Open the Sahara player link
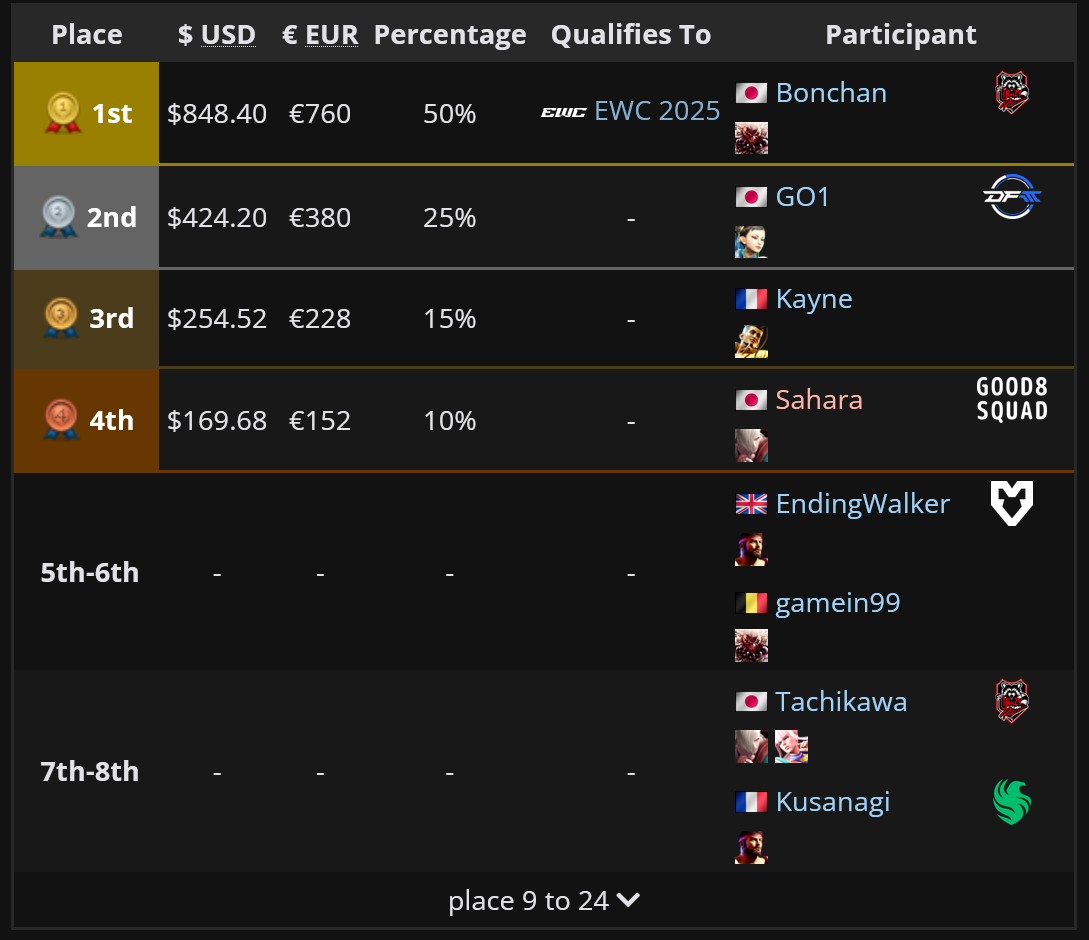Screen dimensions: 1089x940 [819, 400]
